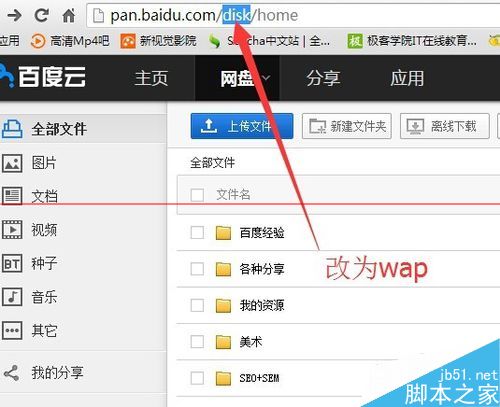Screen dimensions: 500x407
Task: Open the 新视觉影院 bookmark
Action: pos(158,41)
